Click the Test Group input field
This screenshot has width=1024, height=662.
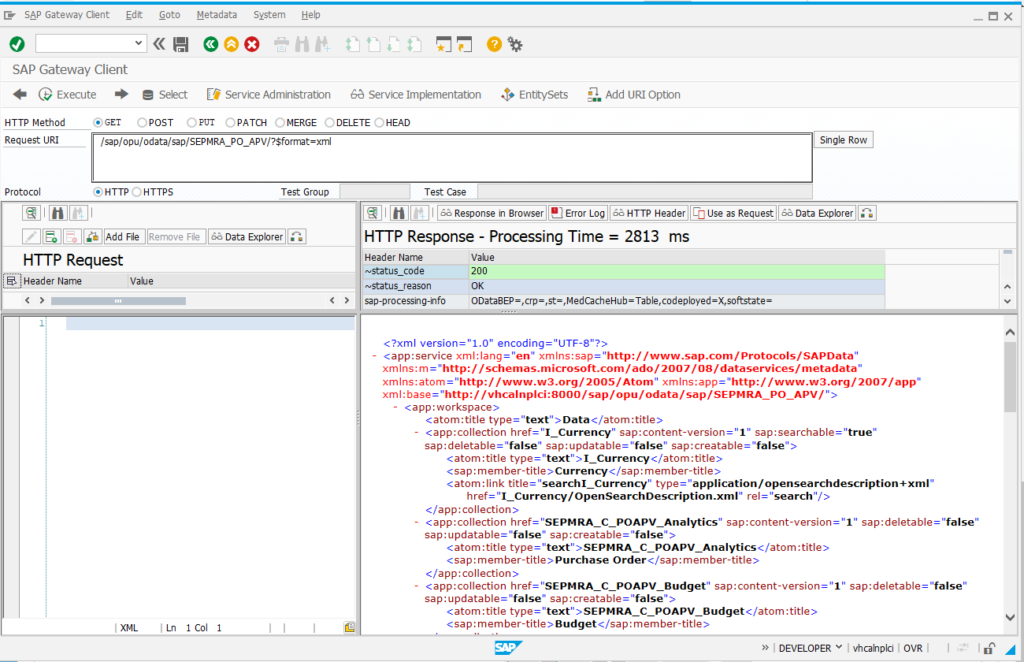(x=375, y=192)
